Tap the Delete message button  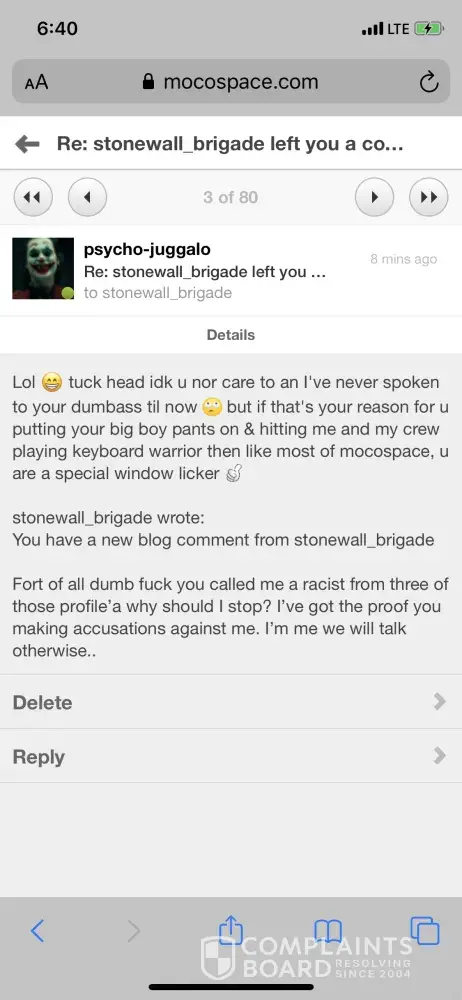point(42,702)
